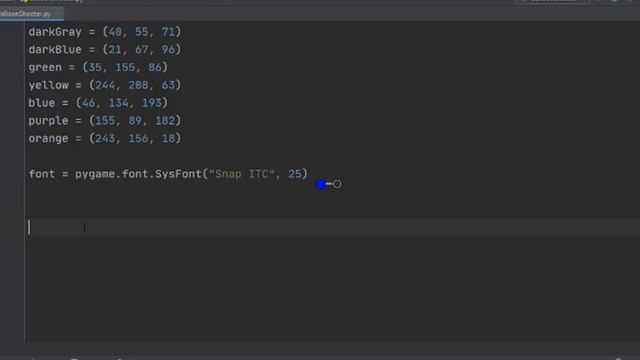This screenshot has height=360, width=640.
Task: Click pygame.font.SysFont in the font line
Action: pos(138,174)
